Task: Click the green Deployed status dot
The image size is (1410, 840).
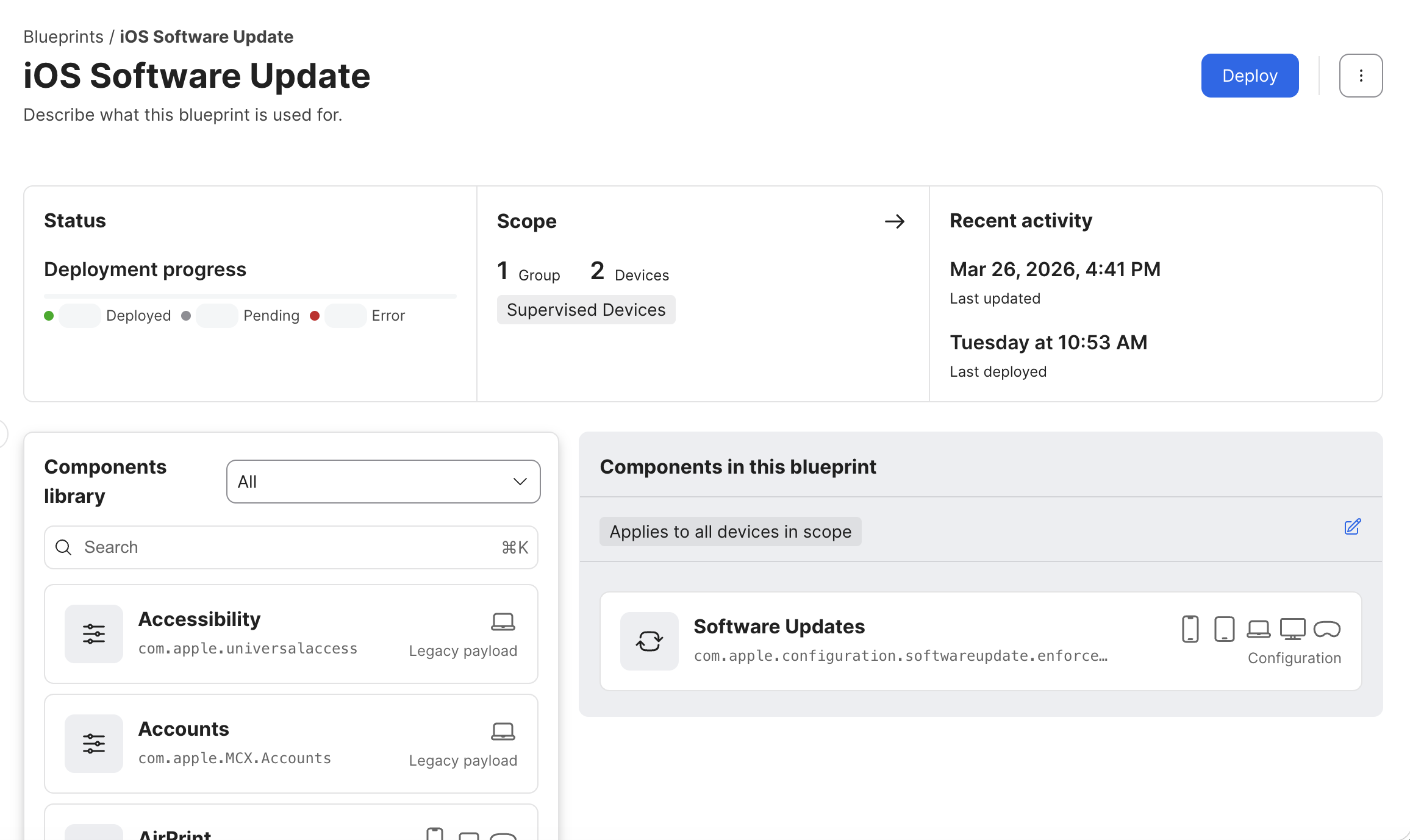Action: (49, 316)
